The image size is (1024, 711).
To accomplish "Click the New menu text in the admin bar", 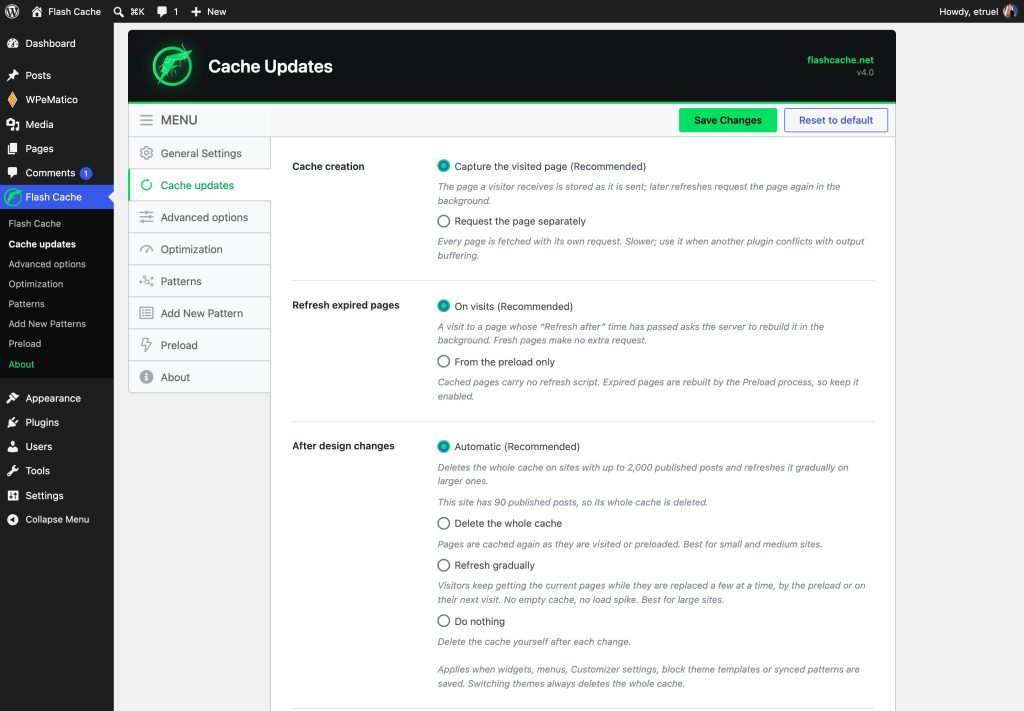I will pyautogui.click(x=217, y=11).
